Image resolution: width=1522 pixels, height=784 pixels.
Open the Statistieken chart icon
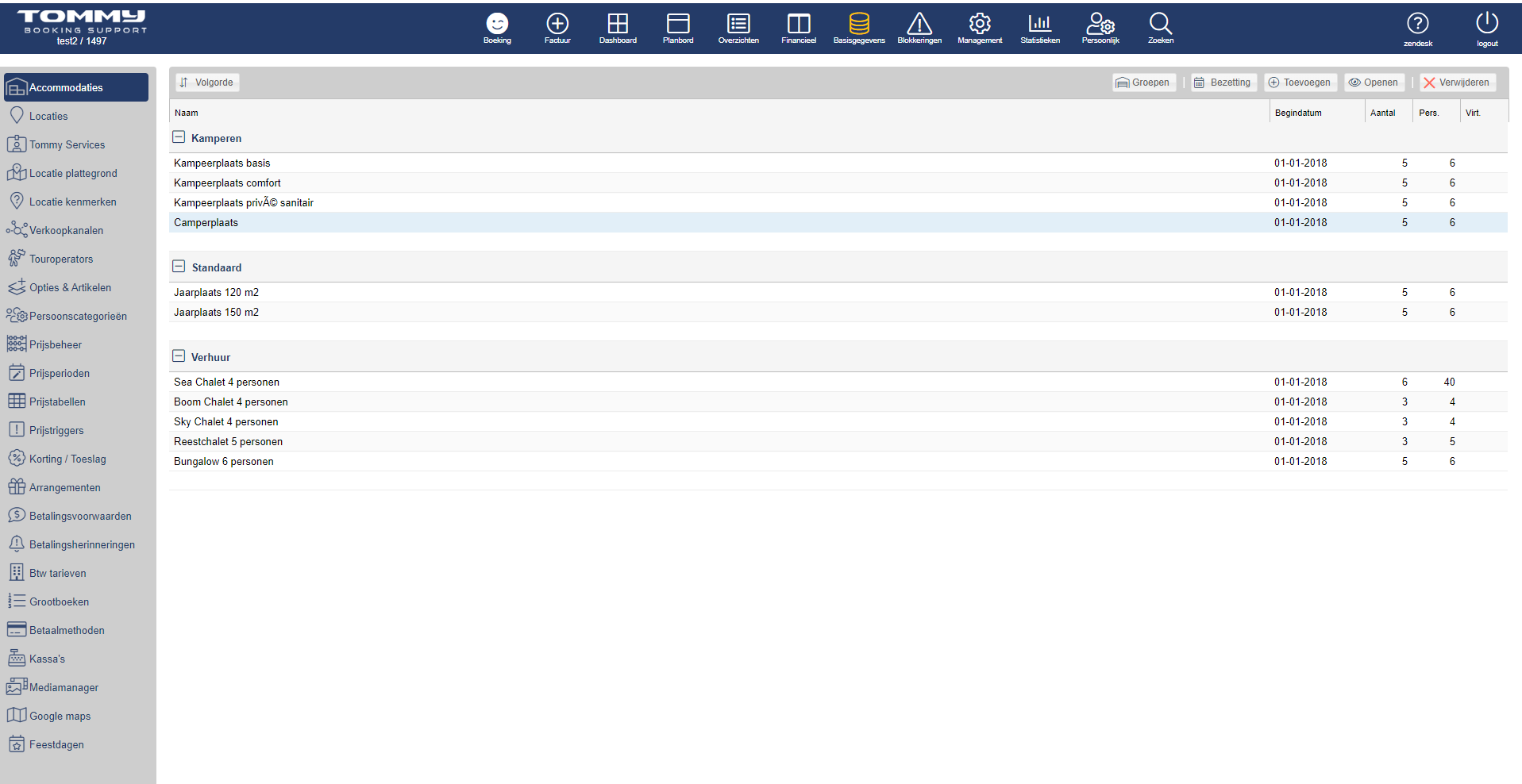[1040, 24]
